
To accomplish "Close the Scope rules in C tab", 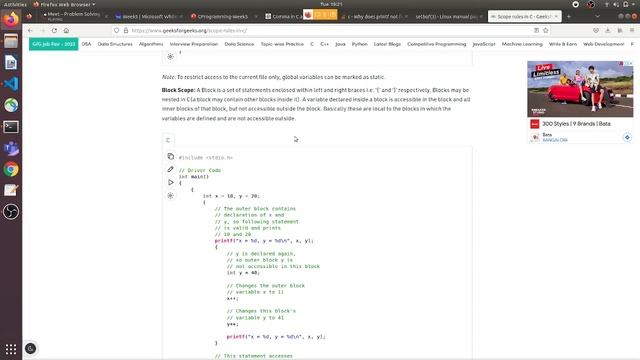I will [556, 17].
